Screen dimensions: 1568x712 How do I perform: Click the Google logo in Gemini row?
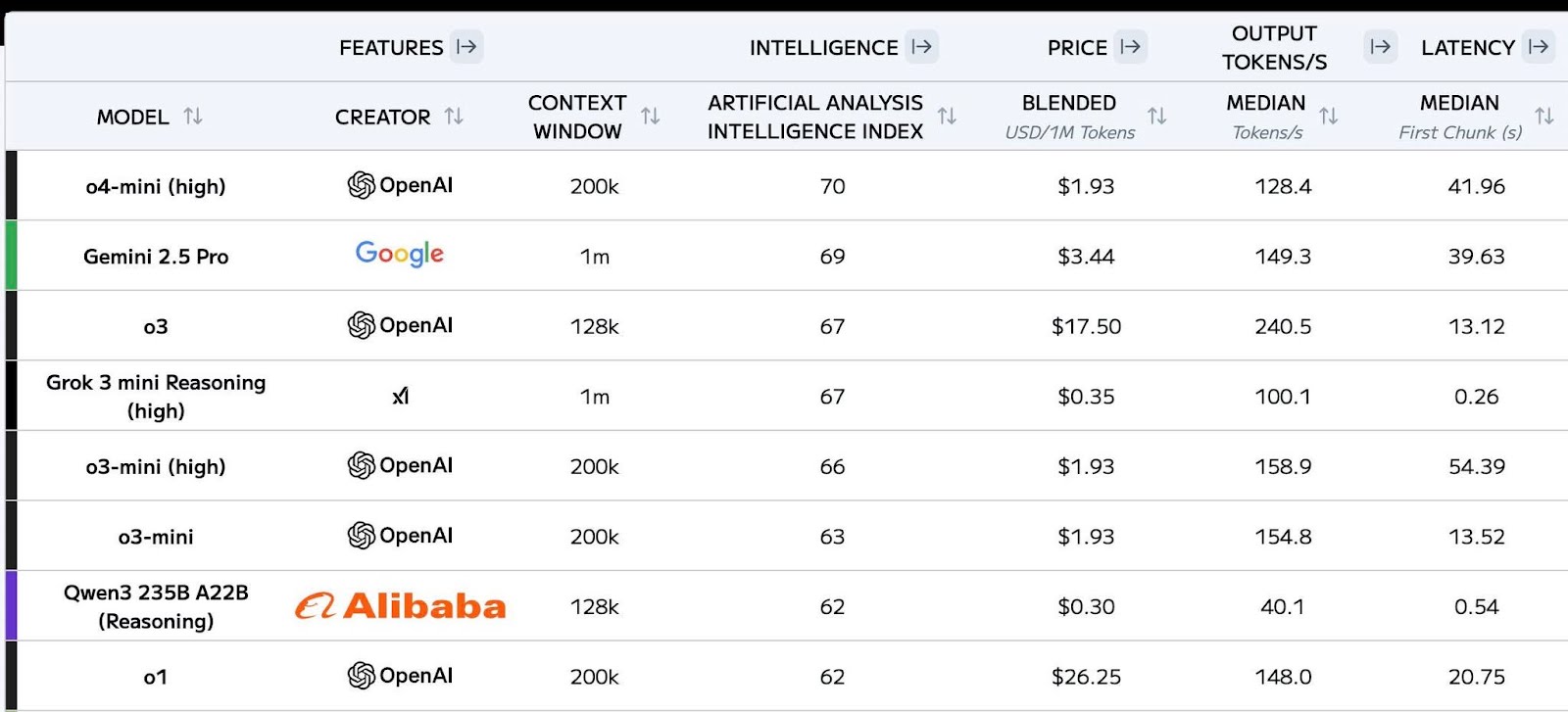click(399, 255)
